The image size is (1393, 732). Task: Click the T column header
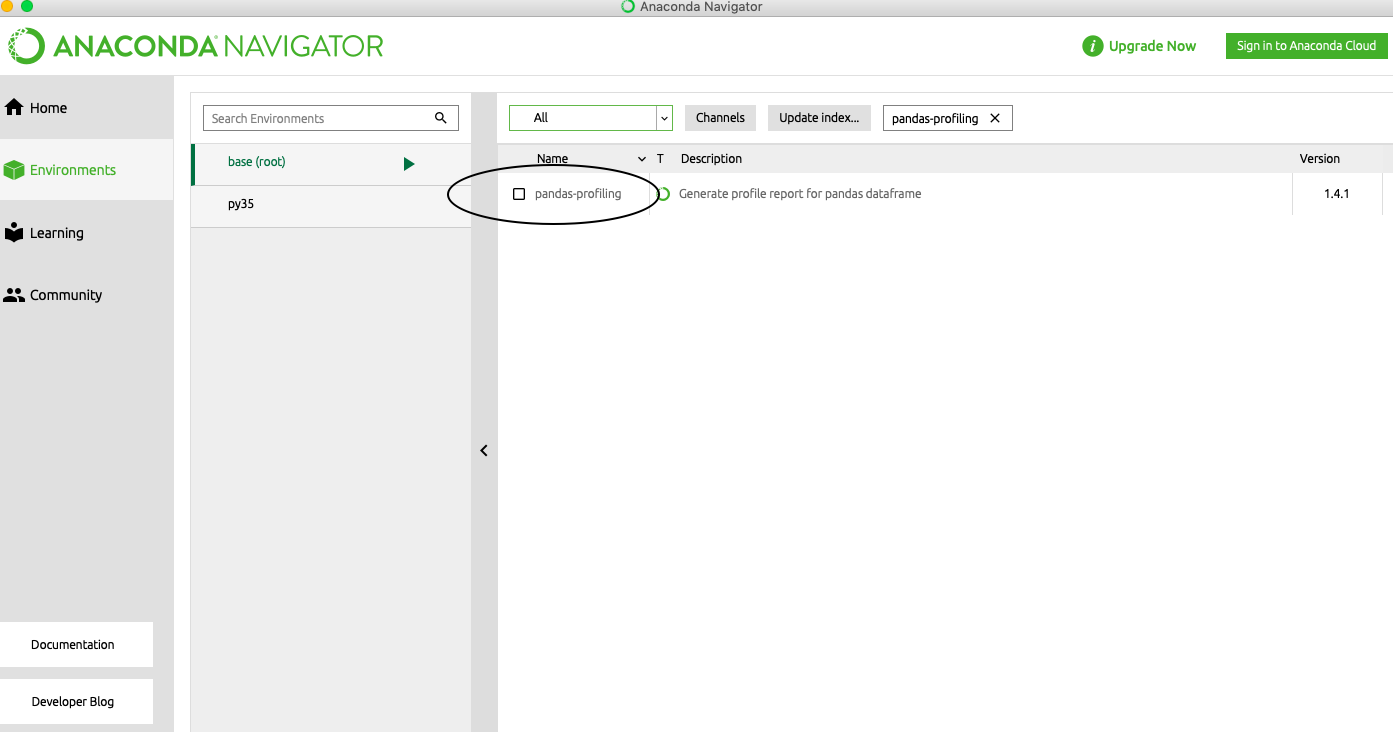pos(660,159)
